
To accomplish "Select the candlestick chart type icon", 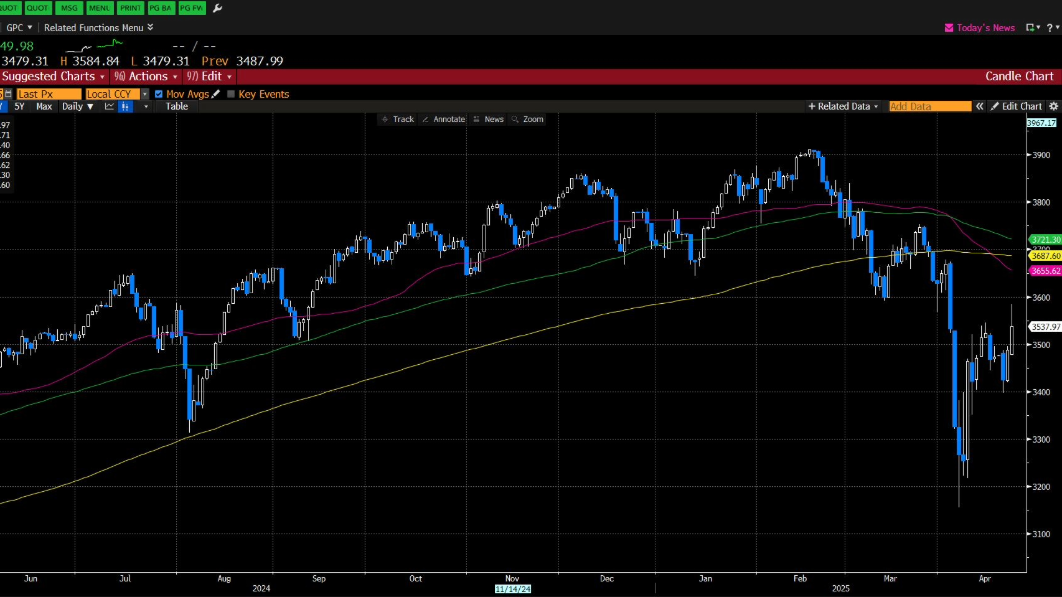I will (x=125, y=106).
